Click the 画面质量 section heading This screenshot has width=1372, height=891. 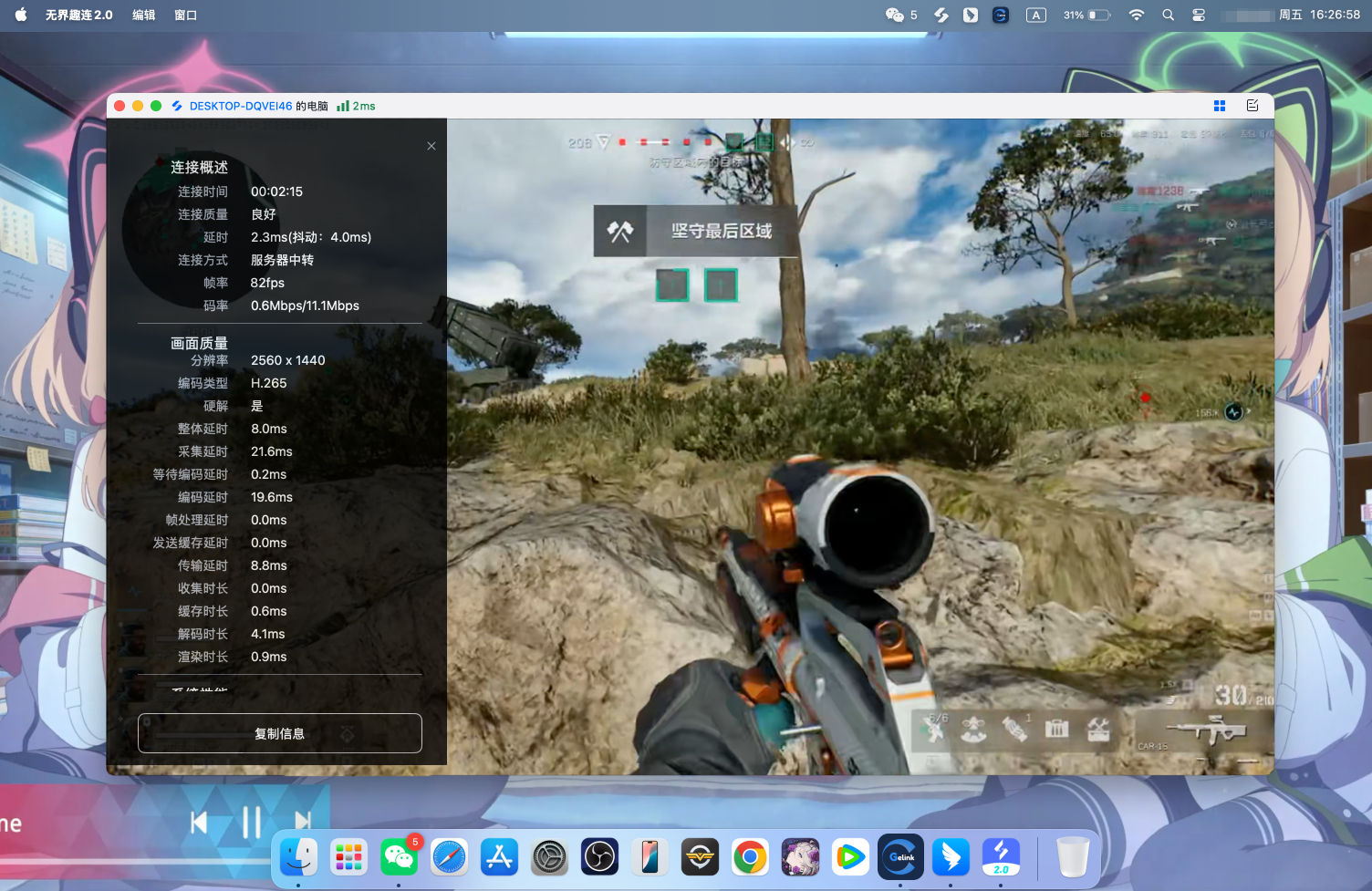pyautogui.click(x=200, y=343)
